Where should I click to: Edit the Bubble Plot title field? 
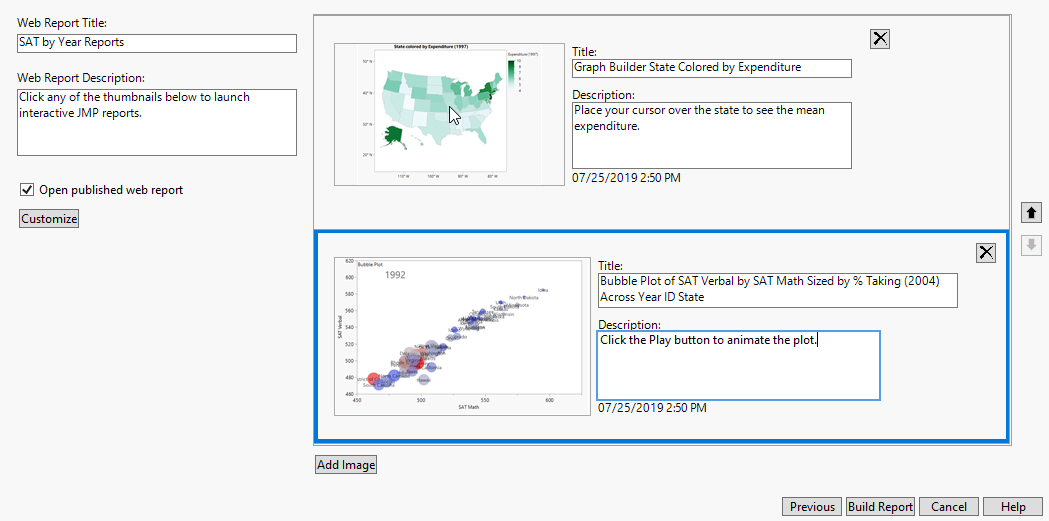tap(777, 290)
